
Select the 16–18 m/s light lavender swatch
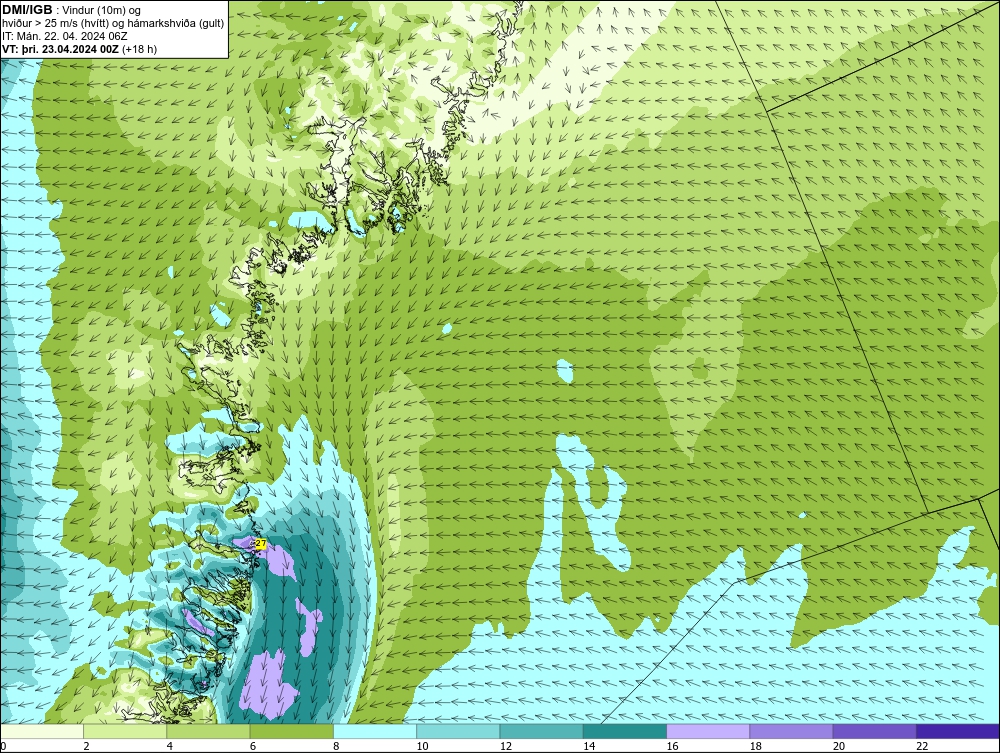[708, 731]
